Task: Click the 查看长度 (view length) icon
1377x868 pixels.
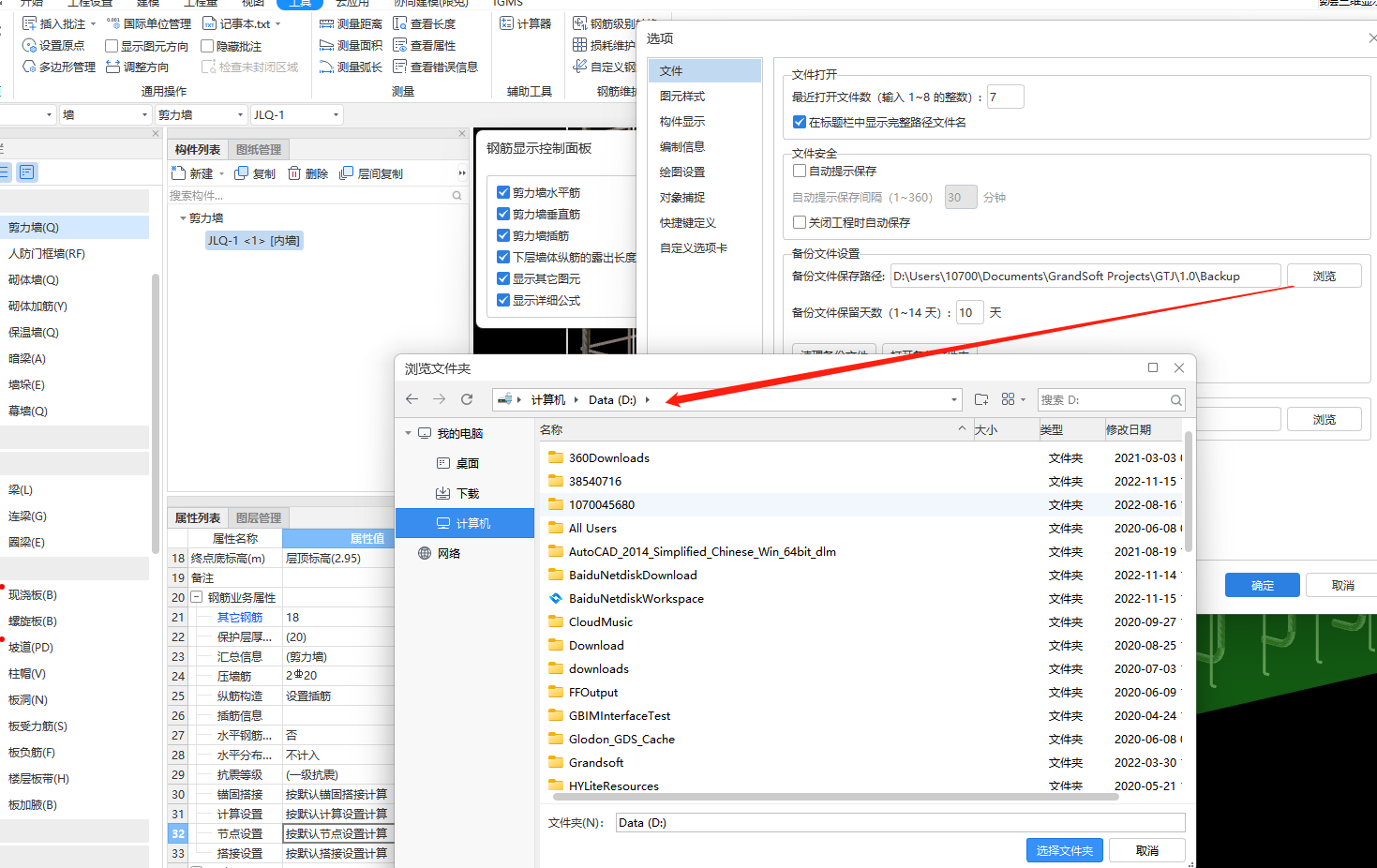Action: [400, 23]
